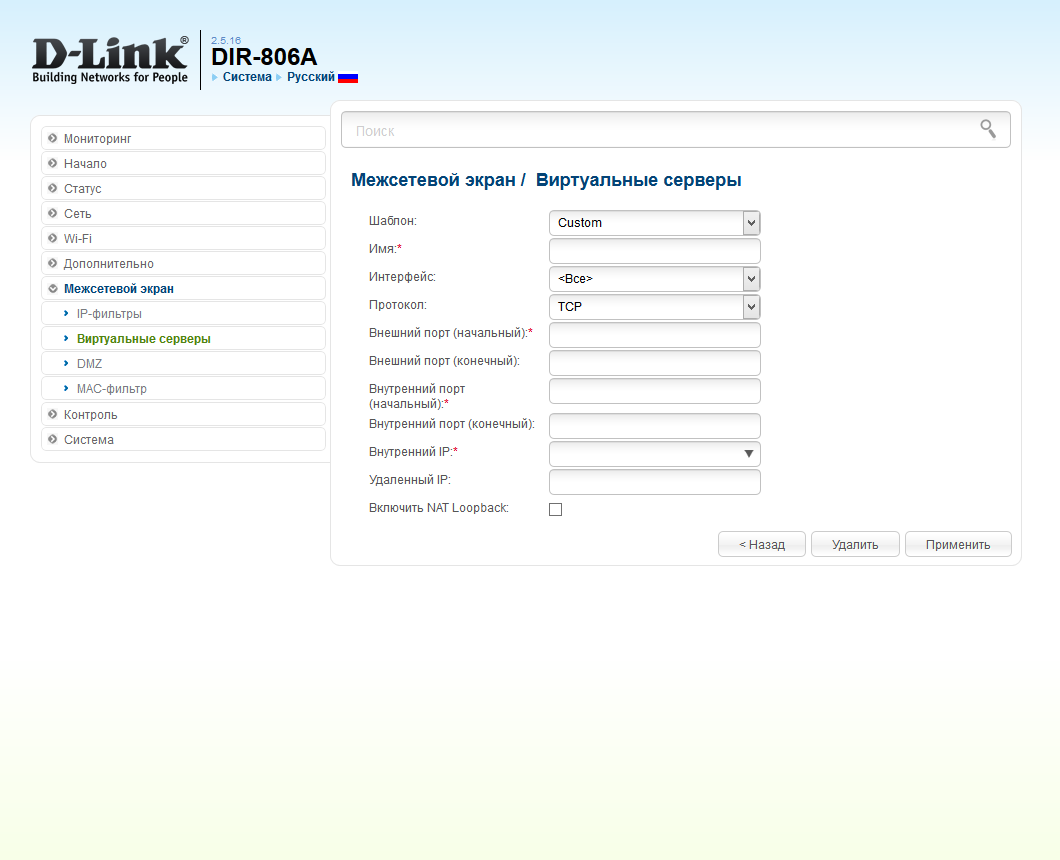This screenshot has width=1060, height=860.
Task: Open the Статус menu item
Action: (183, 188)
